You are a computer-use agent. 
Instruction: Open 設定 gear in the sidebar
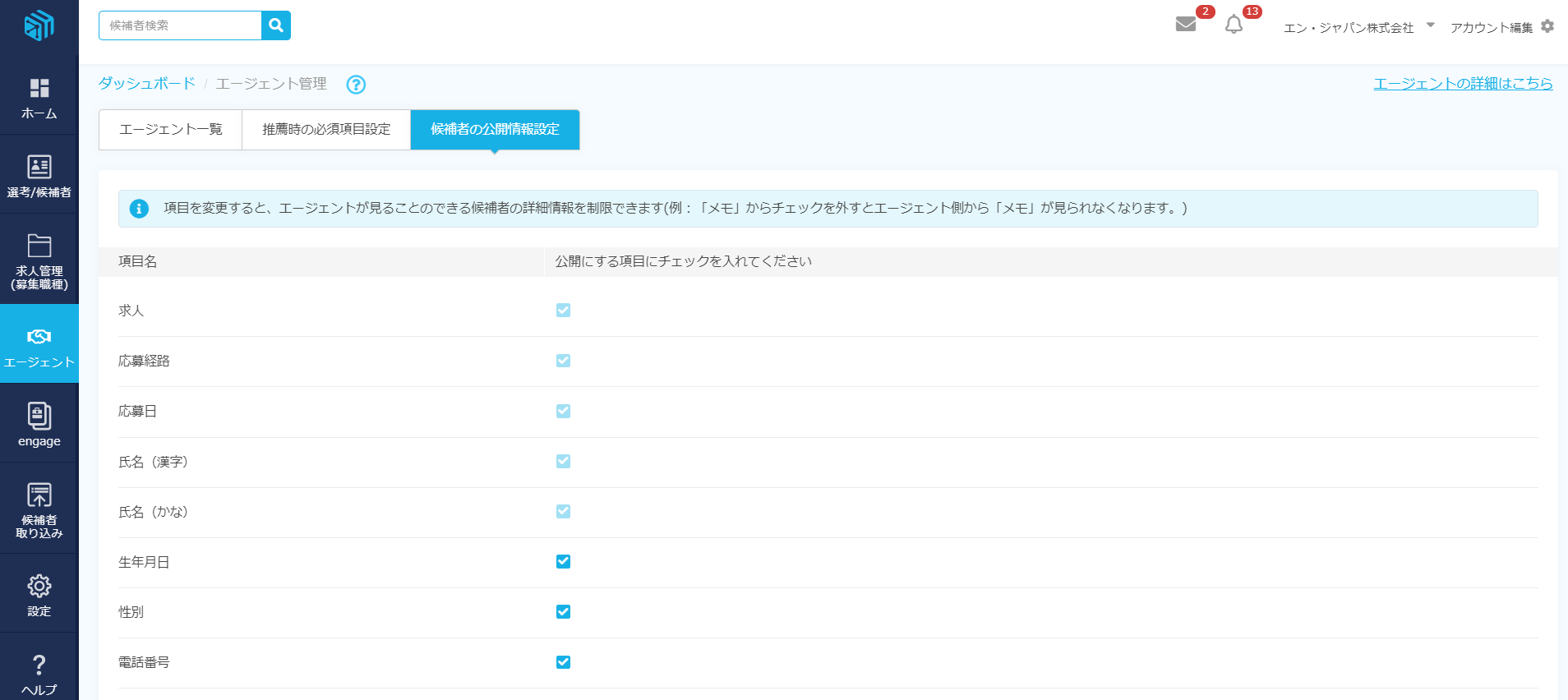click(x=39, y=595)
